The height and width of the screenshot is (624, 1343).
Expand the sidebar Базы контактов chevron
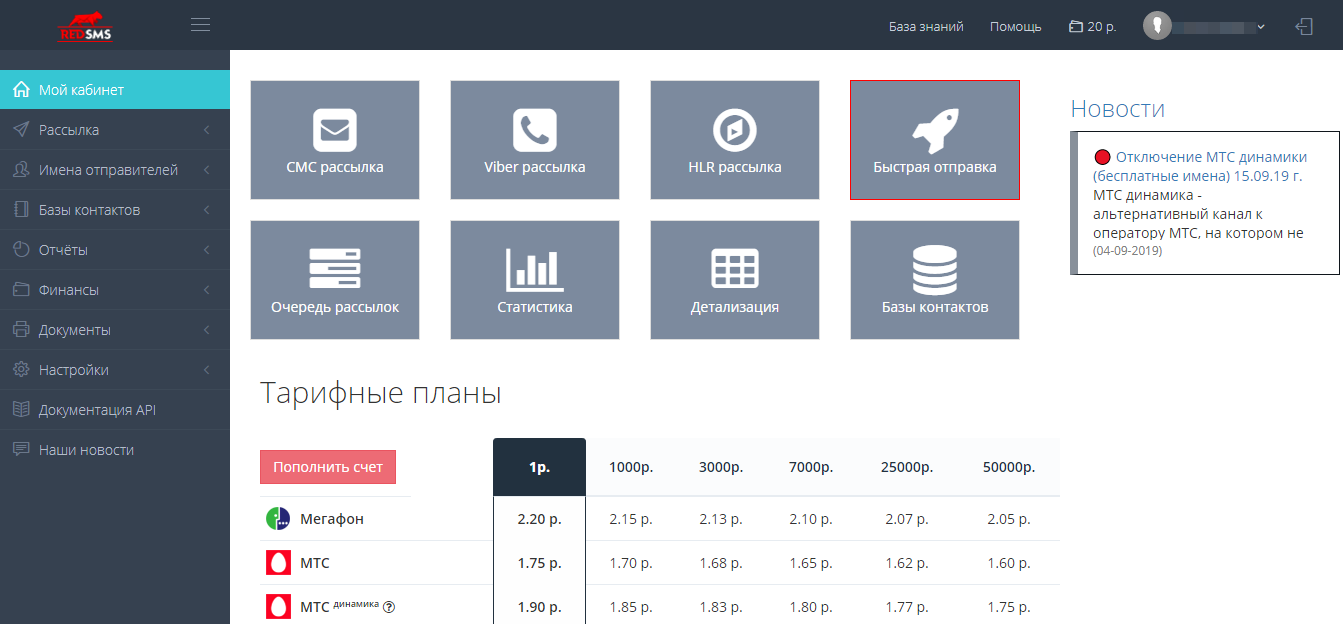206,210
